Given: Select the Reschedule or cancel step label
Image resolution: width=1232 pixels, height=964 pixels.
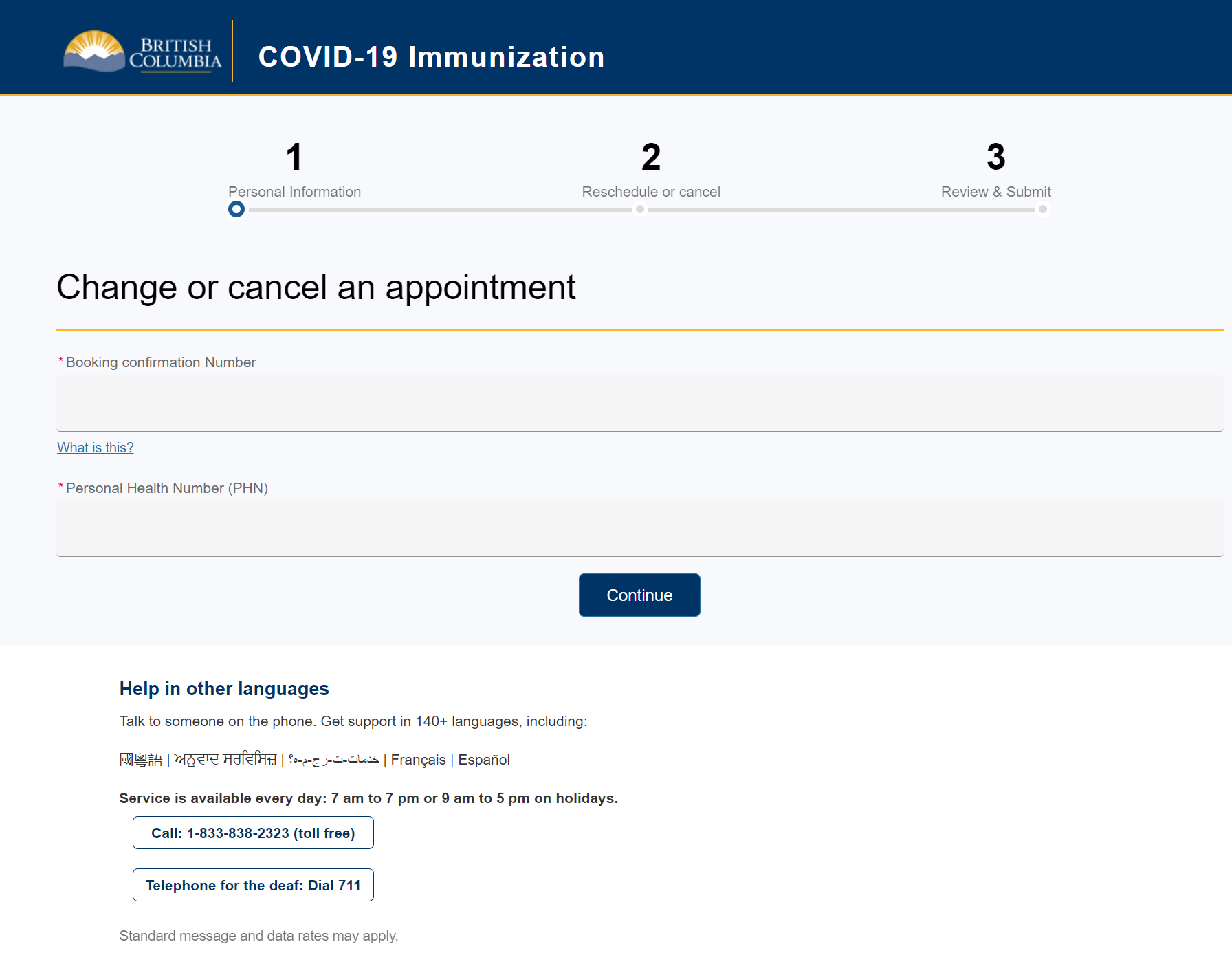Looking at the screenshot, I should pyautogui.click(x=651, y=192).
